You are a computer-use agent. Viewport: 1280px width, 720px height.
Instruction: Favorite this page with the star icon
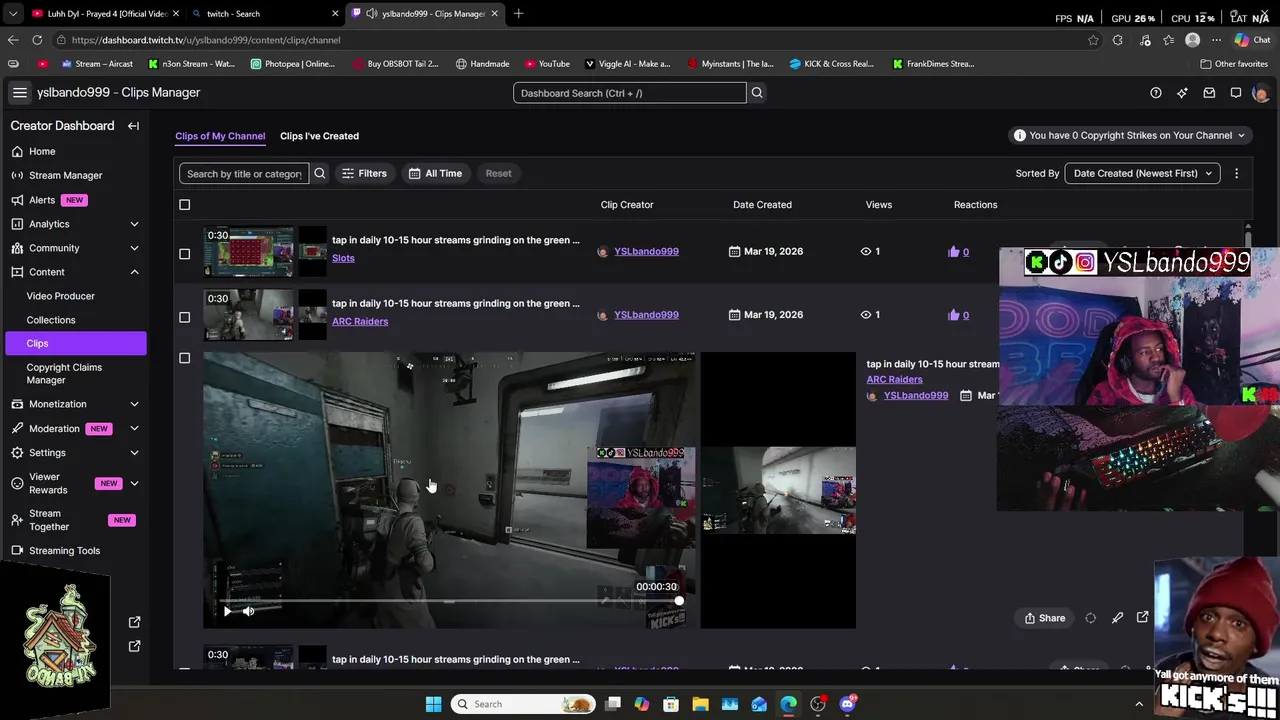point(1093,40)
